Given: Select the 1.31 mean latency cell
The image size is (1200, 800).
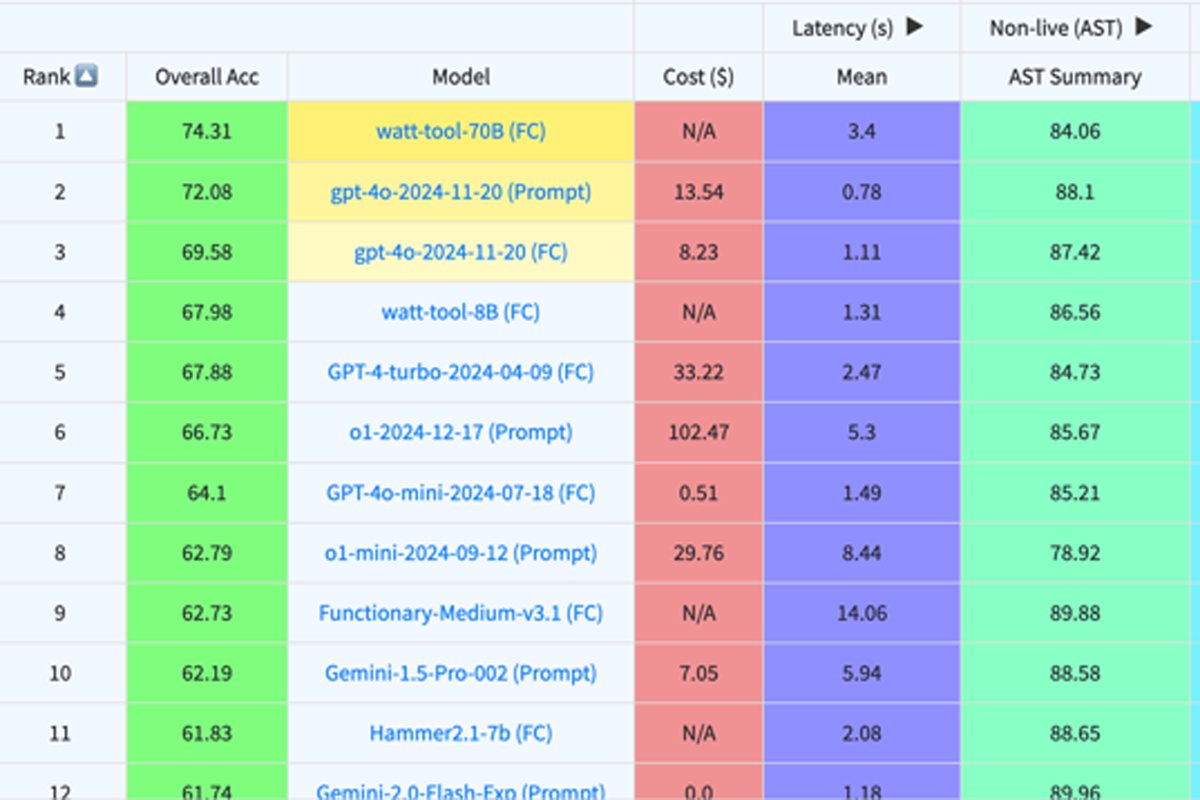Looking at the screenshot, I should pyautogui.click(x=862, y=312).
